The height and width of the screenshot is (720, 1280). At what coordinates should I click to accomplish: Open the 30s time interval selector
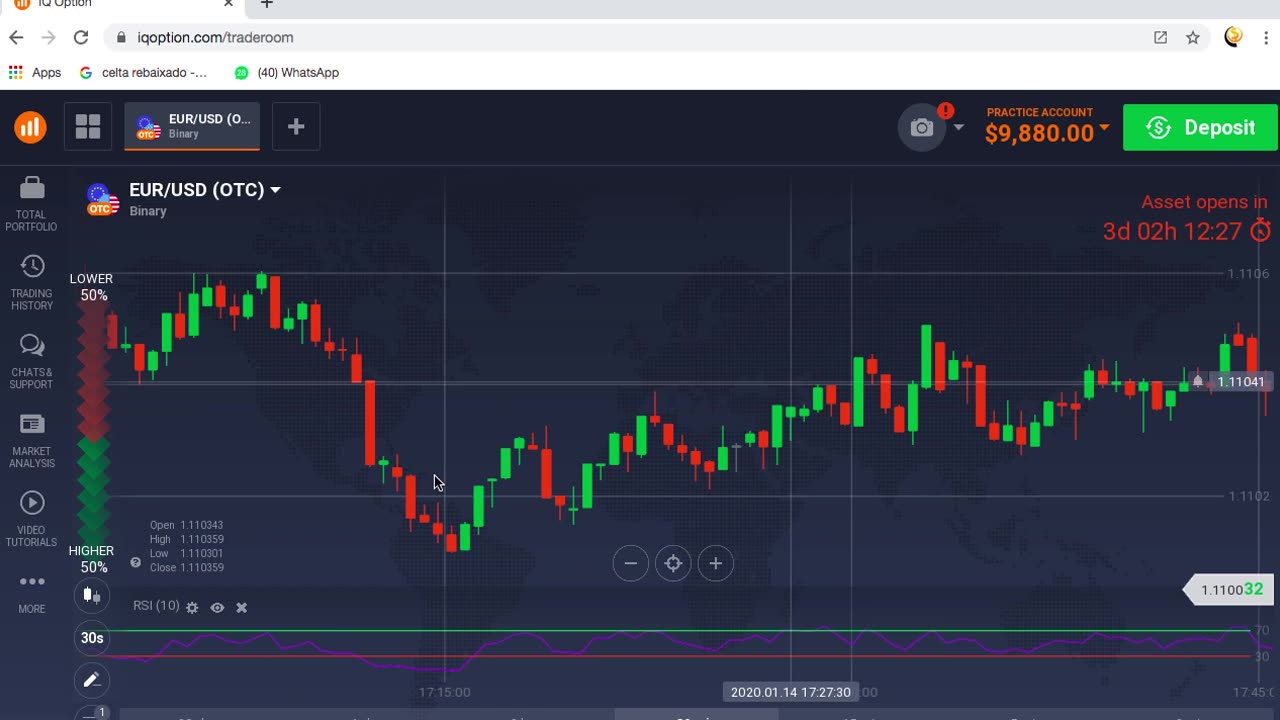click(x=92, y=638)
